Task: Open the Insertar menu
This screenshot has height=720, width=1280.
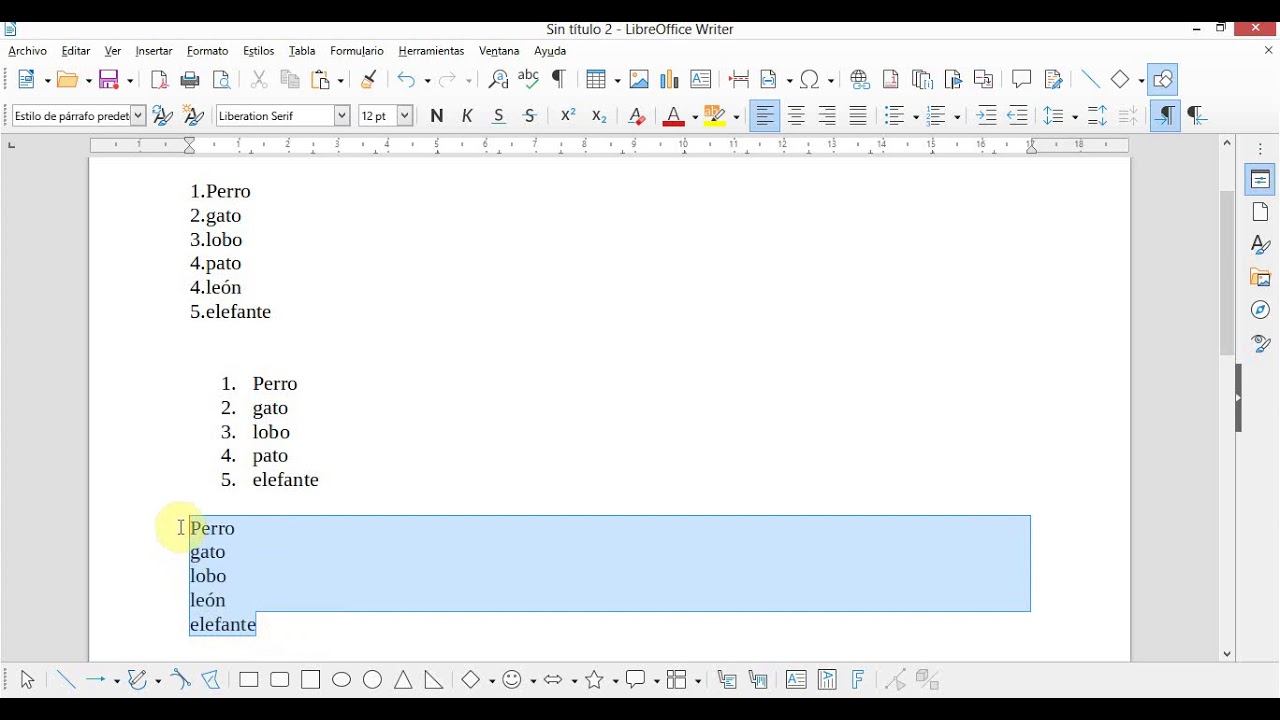Action: tap(154, 51)
